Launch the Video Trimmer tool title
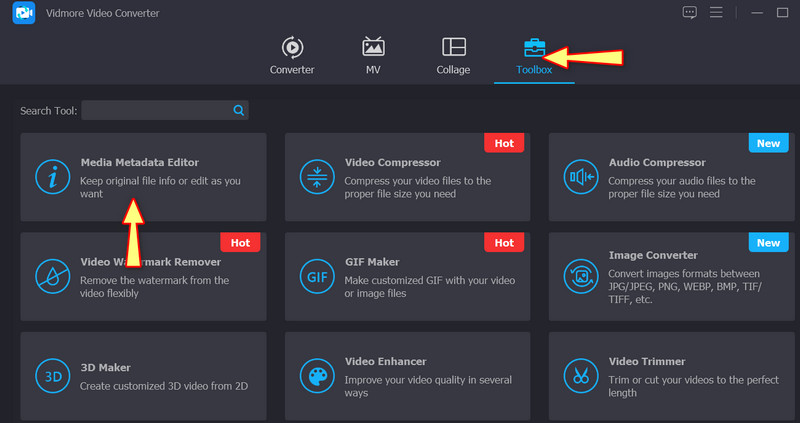 pyautogui.click(x=648, y=361)
